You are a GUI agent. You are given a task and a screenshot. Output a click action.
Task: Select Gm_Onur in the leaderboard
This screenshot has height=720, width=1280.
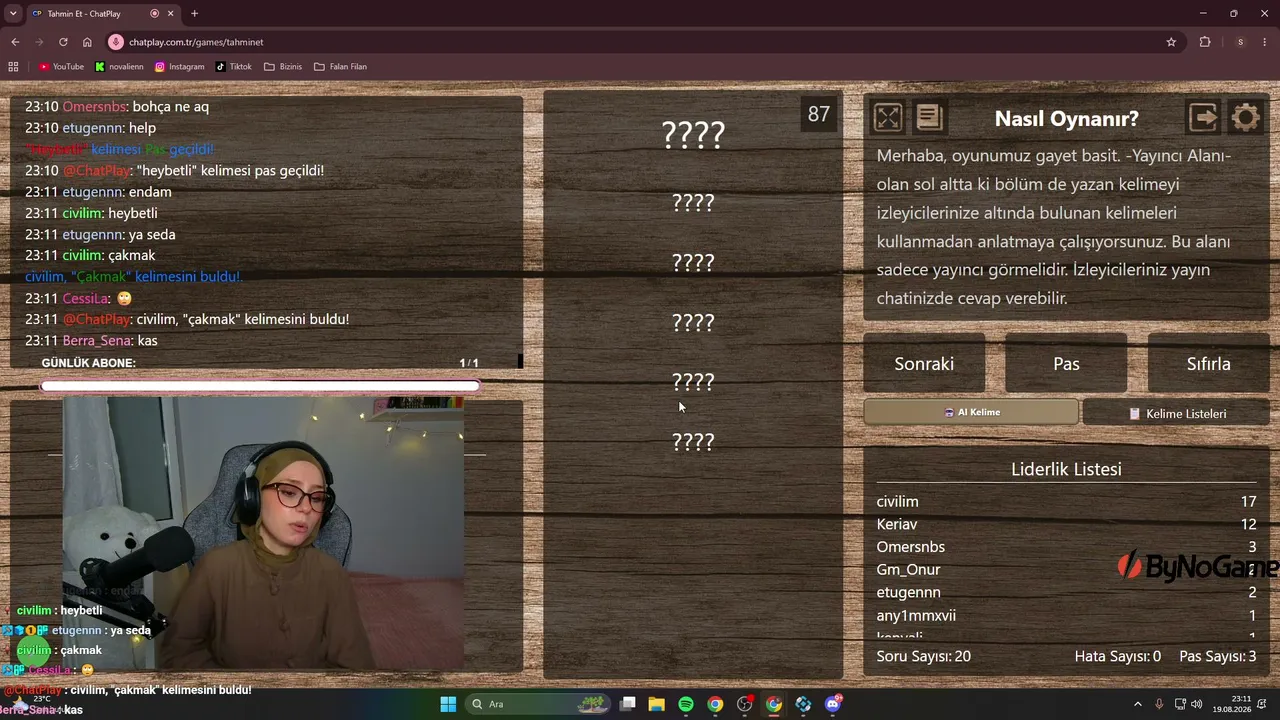(1066, 570)
